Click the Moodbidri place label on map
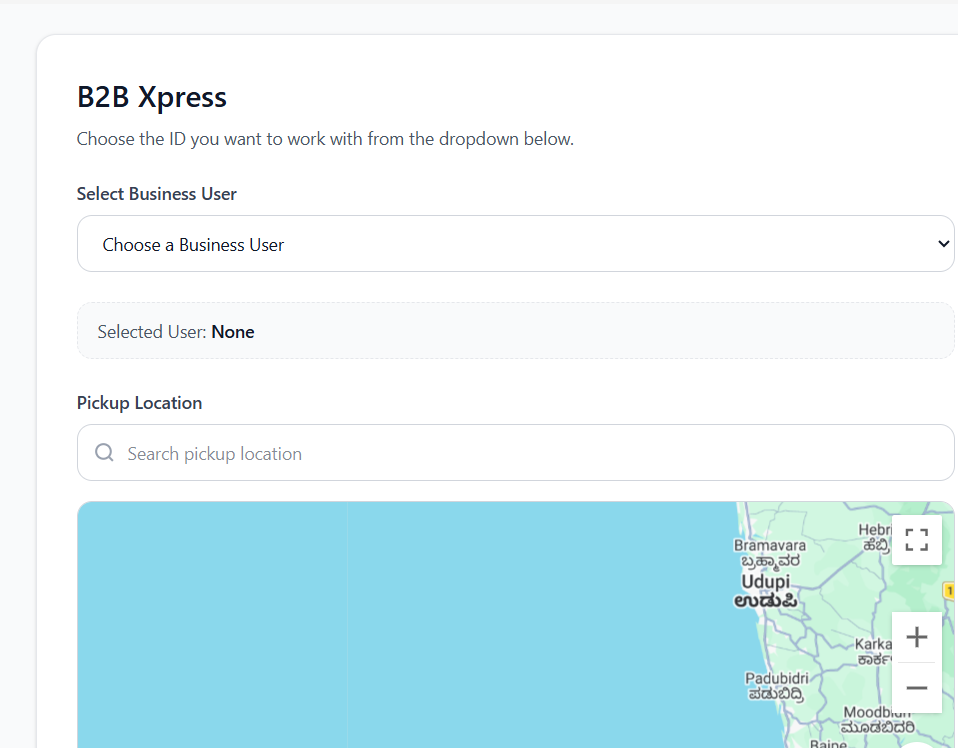 pyautogui.click(x=878, y=720)
